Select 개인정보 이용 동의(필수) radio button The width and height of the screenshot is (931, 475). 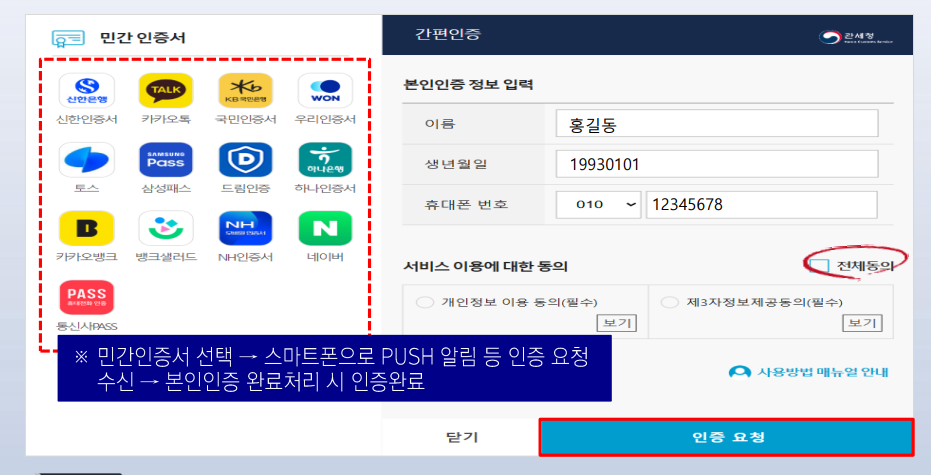click(425, 302)
